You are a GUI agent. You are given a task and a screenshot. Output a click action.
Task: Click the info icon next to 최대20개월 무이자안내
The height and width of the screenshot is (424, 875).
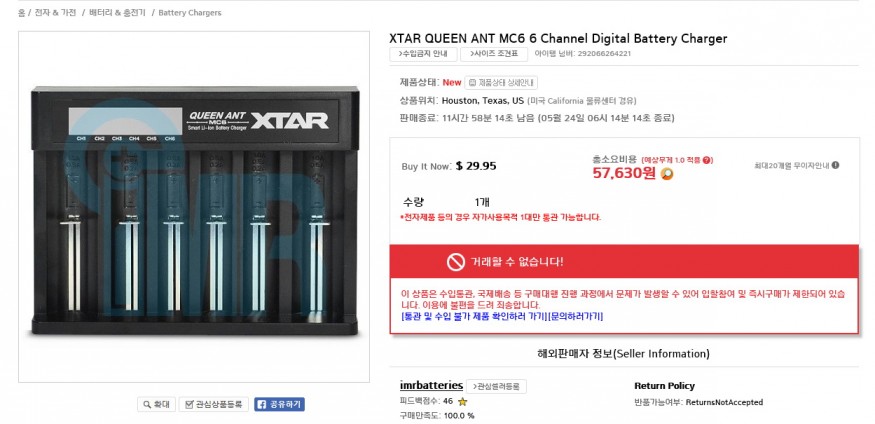point(835,166)
